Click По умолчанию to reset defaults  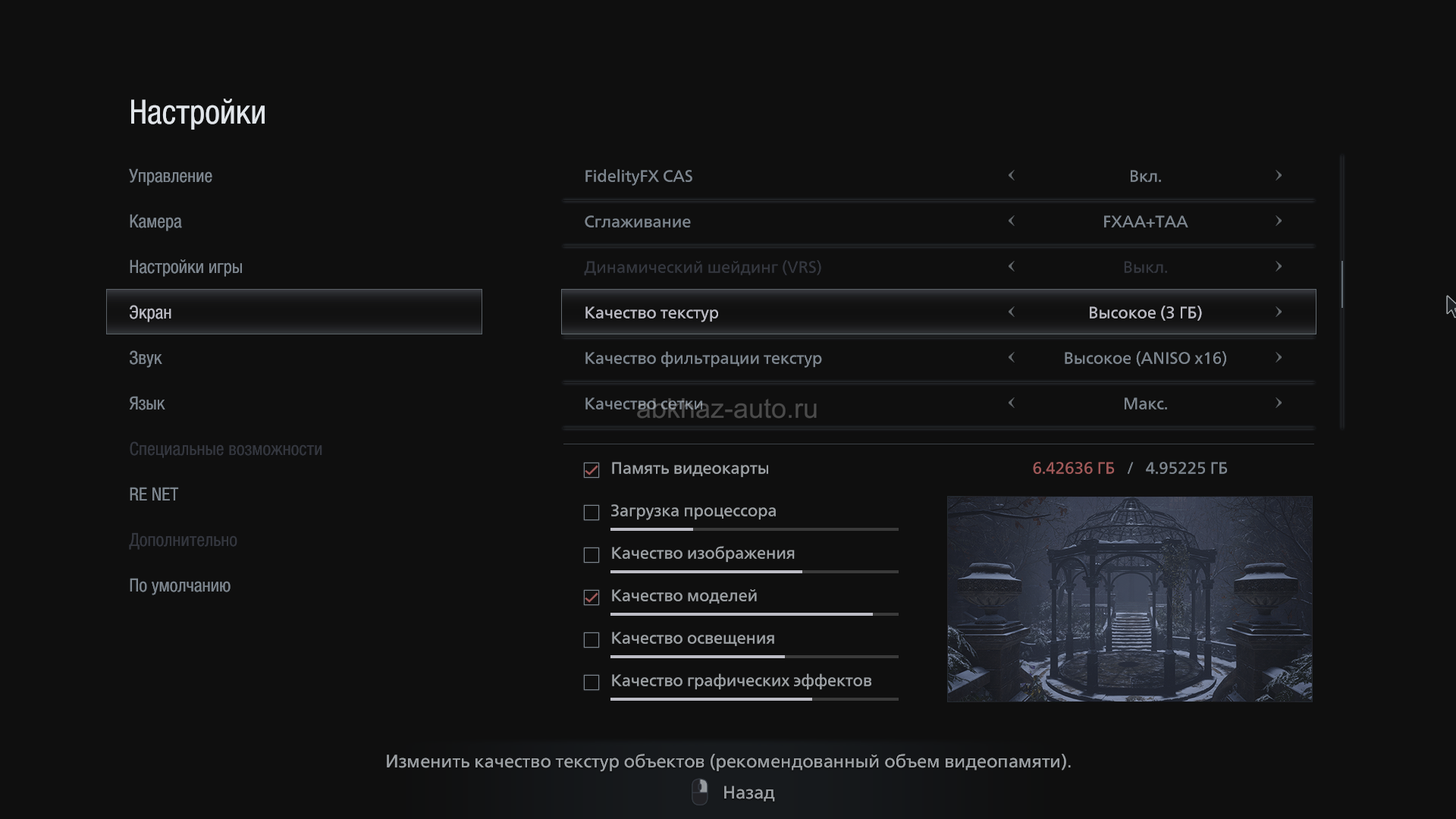click(x=180, y=585)
